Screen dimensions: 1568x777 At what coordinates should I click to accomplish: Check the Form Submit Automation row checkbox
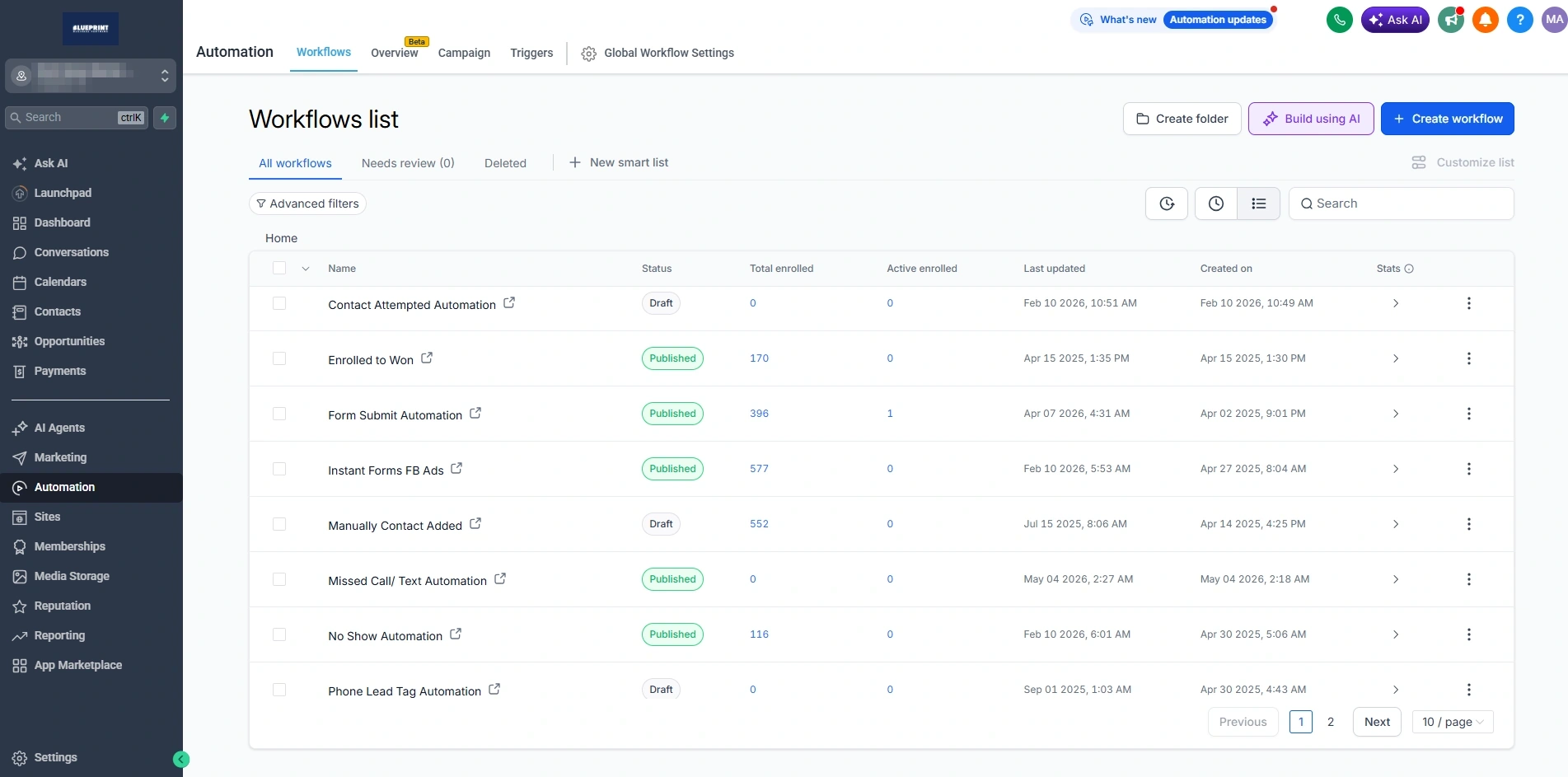tap(279, 414)
